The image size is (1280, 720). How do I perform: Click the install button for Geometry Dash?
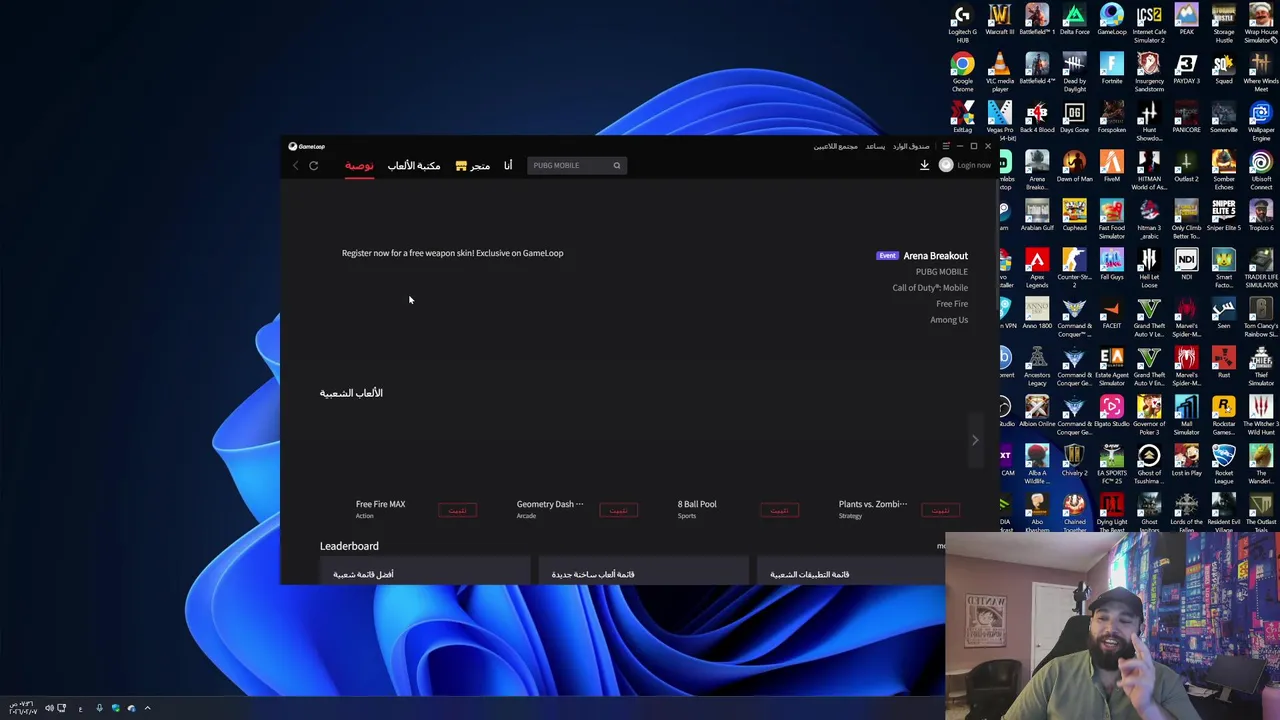click(618, 510)
